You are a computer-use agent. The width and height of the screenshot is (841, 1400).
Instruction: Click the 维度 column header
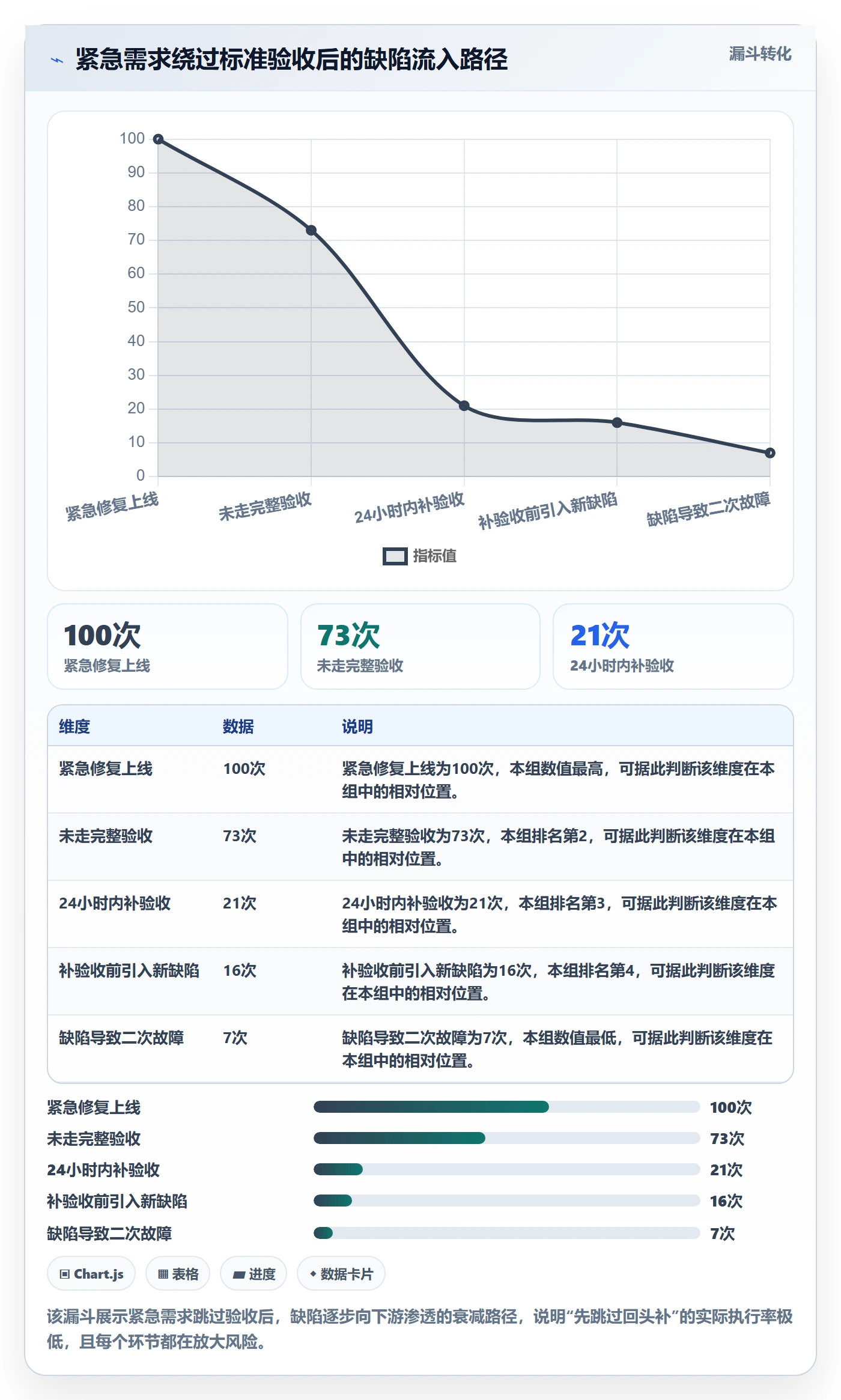tap(74, 726)
